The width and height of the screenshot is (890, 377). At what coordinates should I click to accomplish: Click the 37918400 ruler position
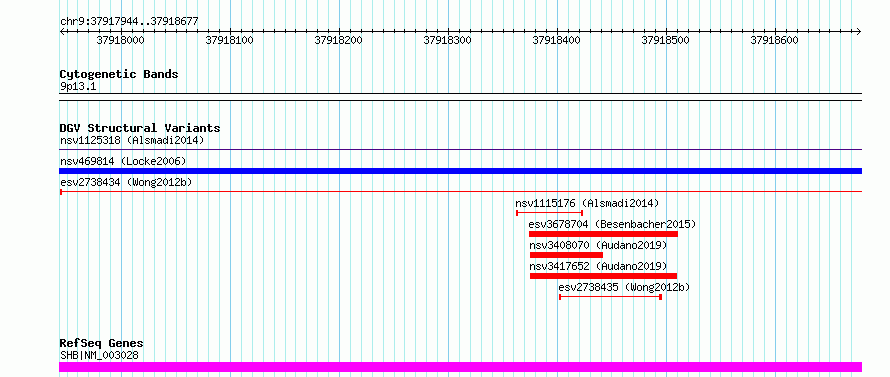click(556, 40)
